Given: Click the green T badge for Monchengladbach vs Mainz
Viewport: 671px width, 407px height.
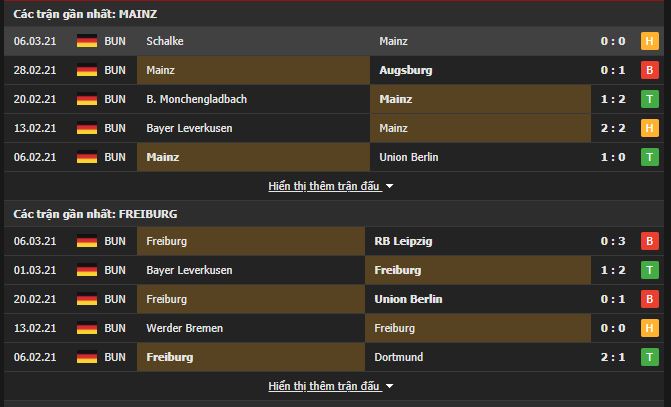Looking at the screenshot, I should [x=650, y=99].
